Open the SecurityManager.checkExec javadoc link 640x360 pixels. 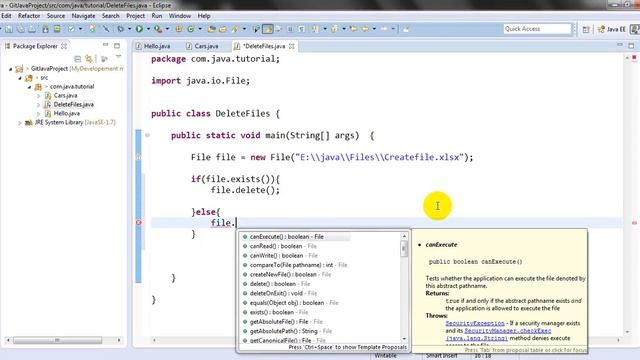(508, 331)
